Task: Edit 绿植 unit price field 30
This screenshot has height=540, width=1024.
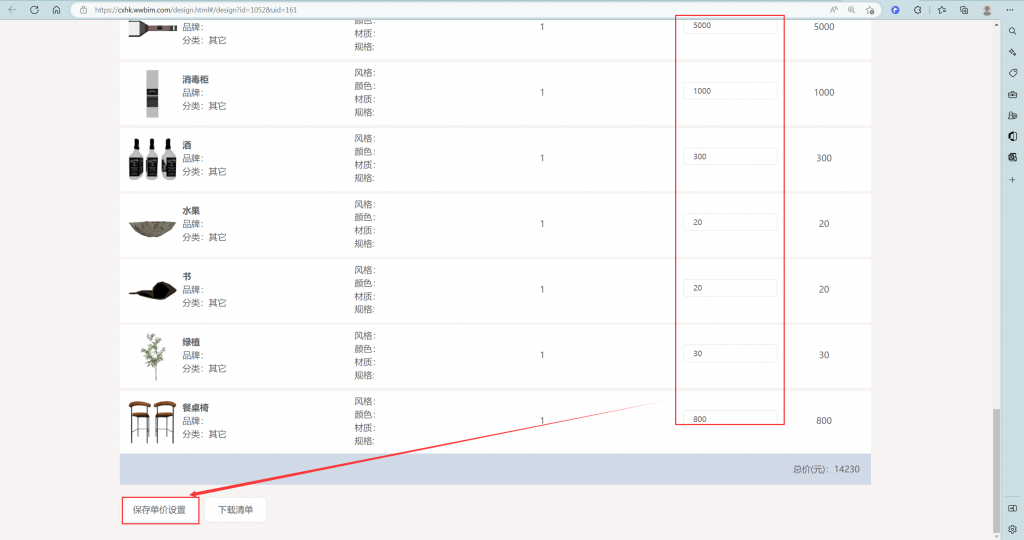Action: pyautogui.click(x=730, y=353)
